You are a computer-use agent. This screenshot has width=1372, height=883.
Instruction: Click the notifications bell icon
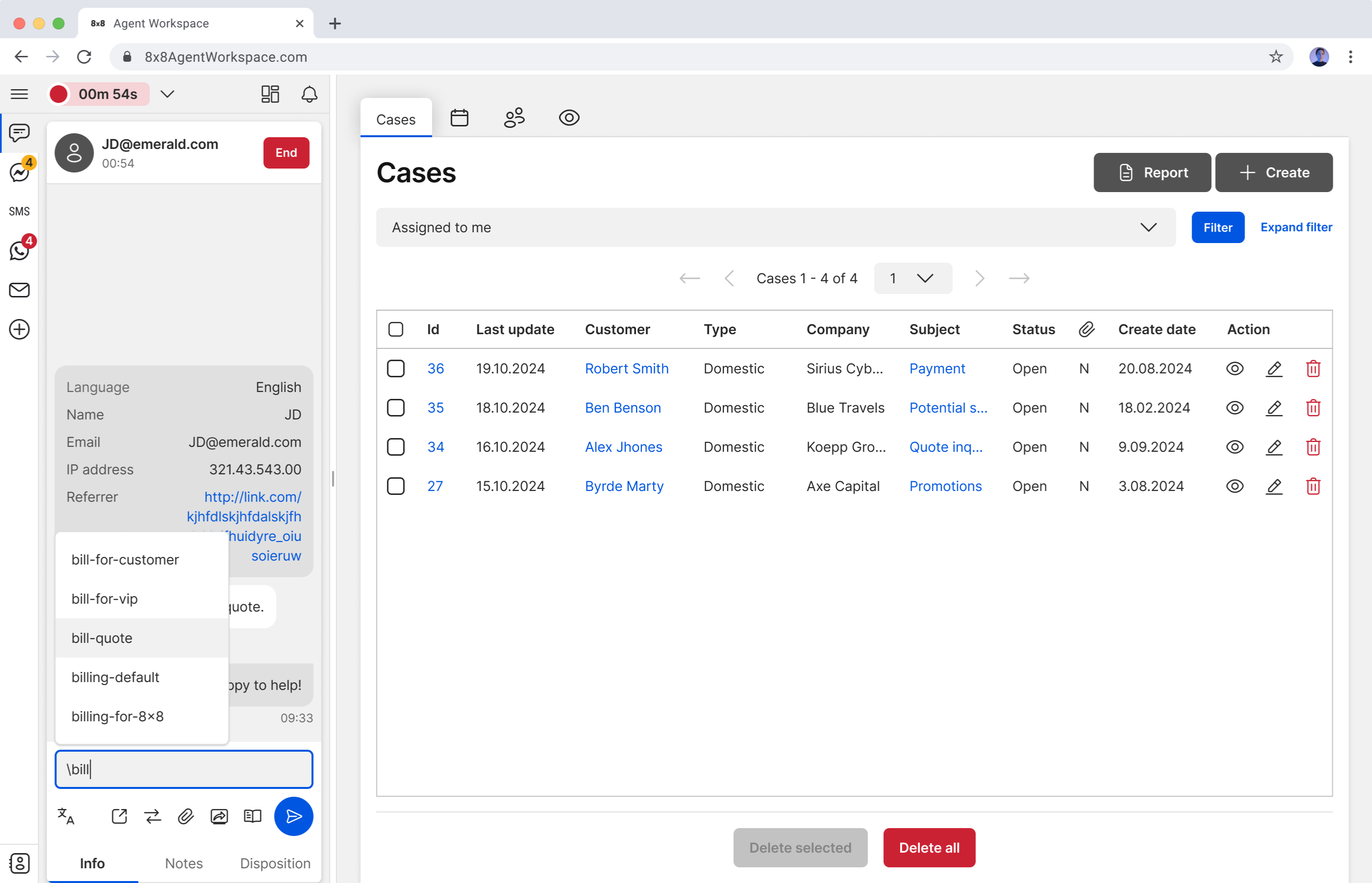[x=309, y=94]
